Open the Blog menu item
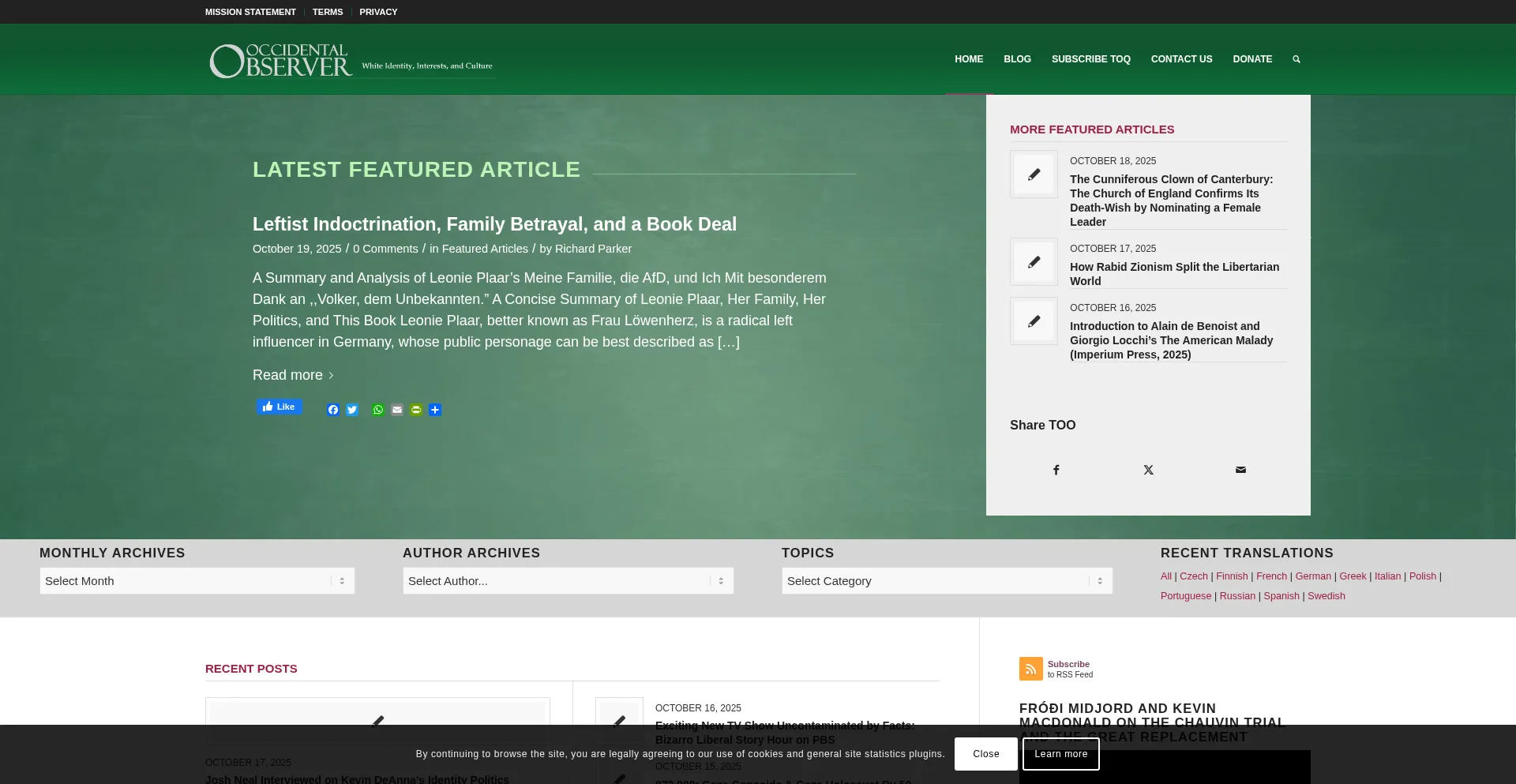Viewport: 1516px width, 784px height. tap(1017, 59)
